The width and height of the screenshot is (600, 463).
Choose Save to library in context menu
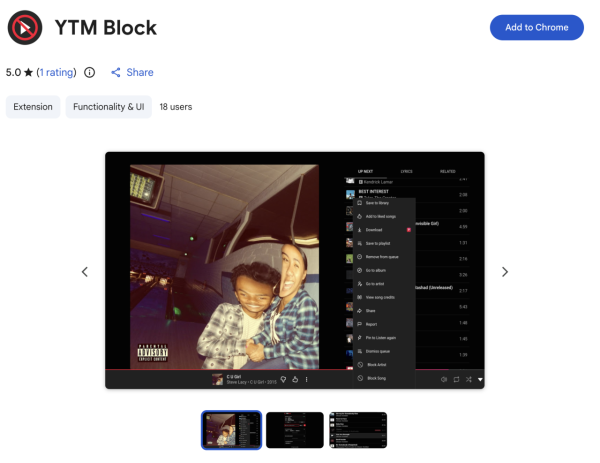[x=384, y=203]
